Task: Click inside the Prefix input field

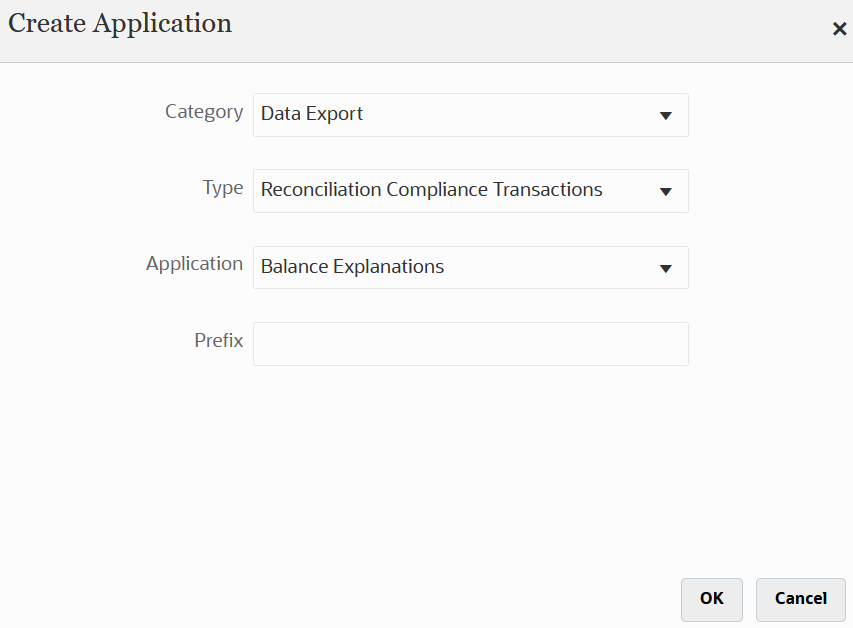Action: (x=470, y=343)
